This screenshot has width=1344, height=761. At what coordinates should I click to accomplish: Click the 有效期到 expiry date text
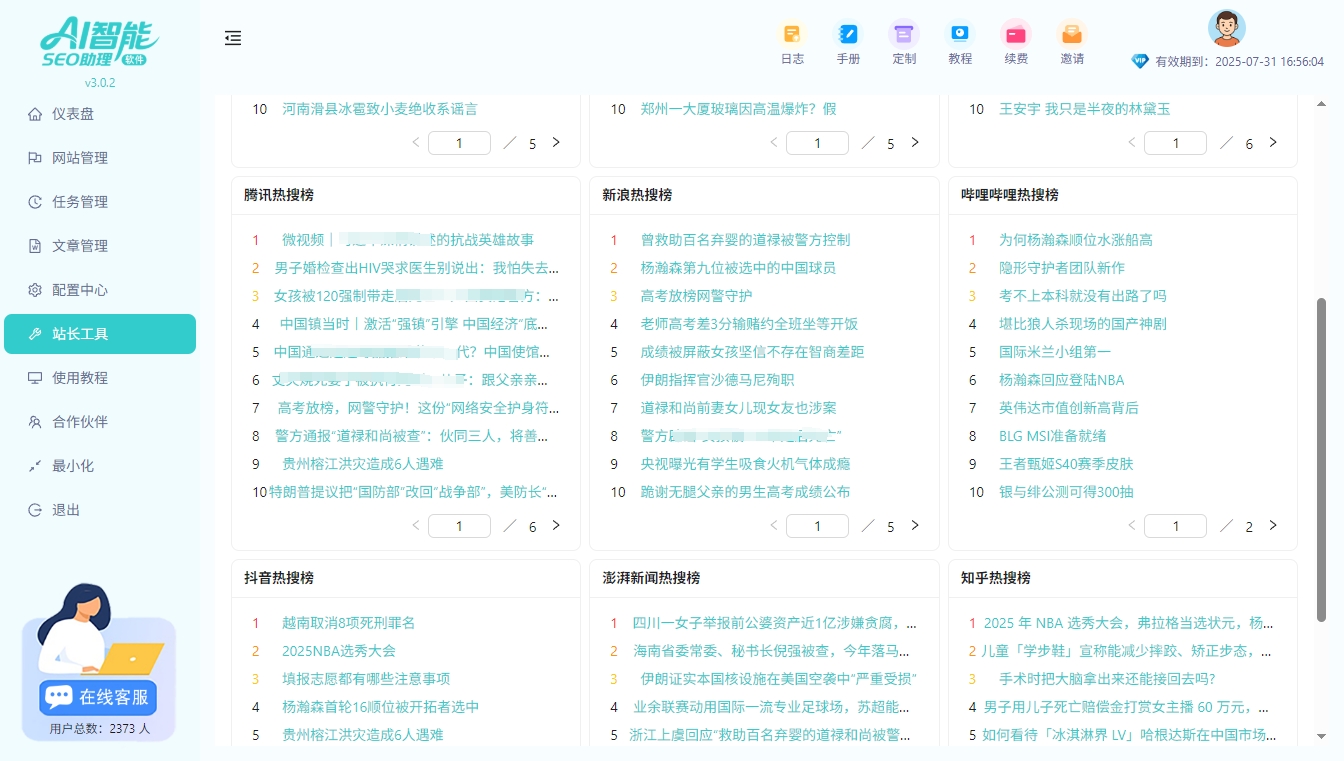click(1239, 61)
